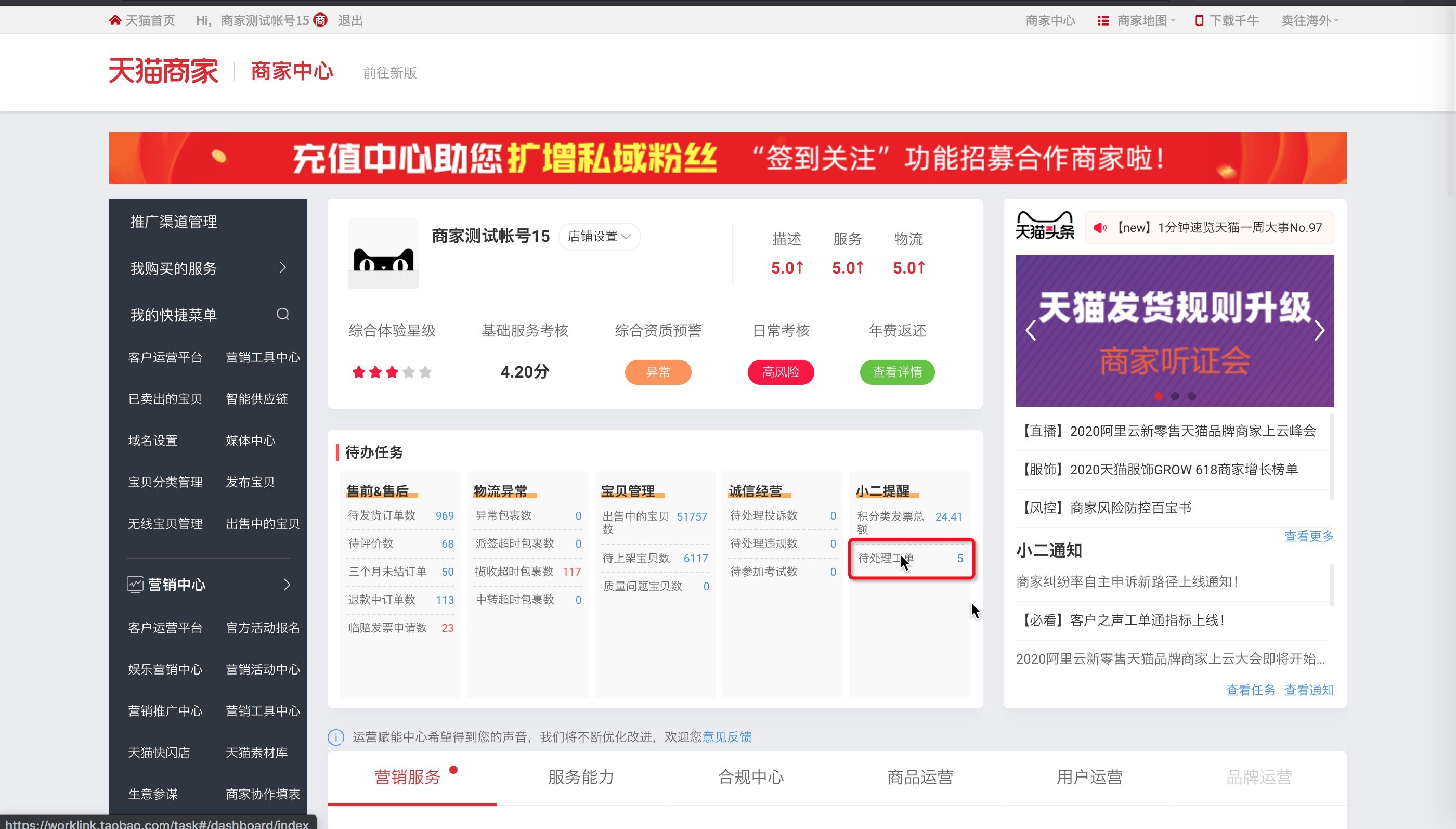Viewport: 1456px width, 829px height.
Task: Click the 退出 logout link
Action: [x=350, y=21]
